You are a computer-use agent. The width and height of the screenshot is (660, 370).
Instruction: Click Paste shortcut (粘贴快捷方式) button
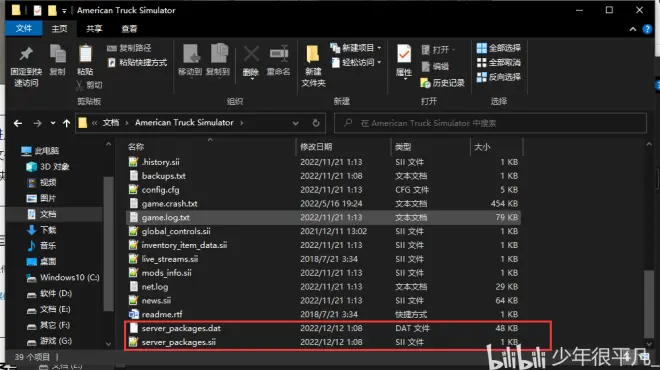[137, 63]
